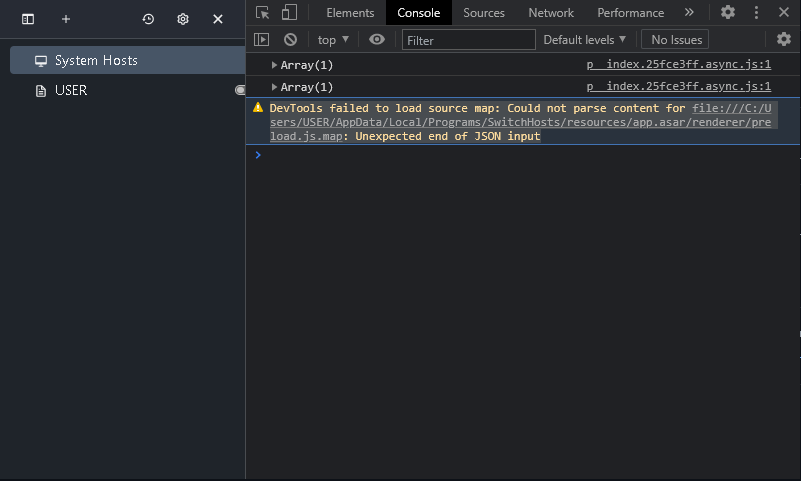Image resolution: width=801 pixels, height=481 pixels.
Task: Switch to the Console tab
Action: tap(418, 13)
